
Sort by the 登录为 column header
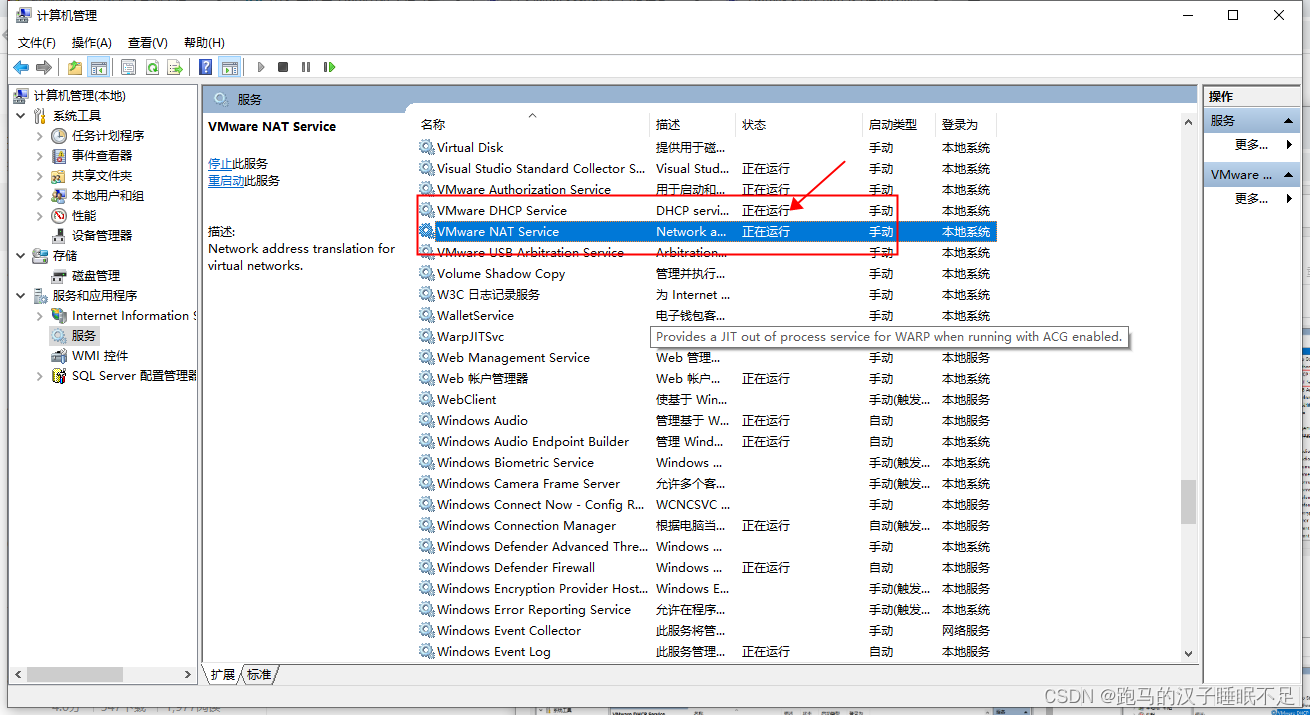pos(966,124)
